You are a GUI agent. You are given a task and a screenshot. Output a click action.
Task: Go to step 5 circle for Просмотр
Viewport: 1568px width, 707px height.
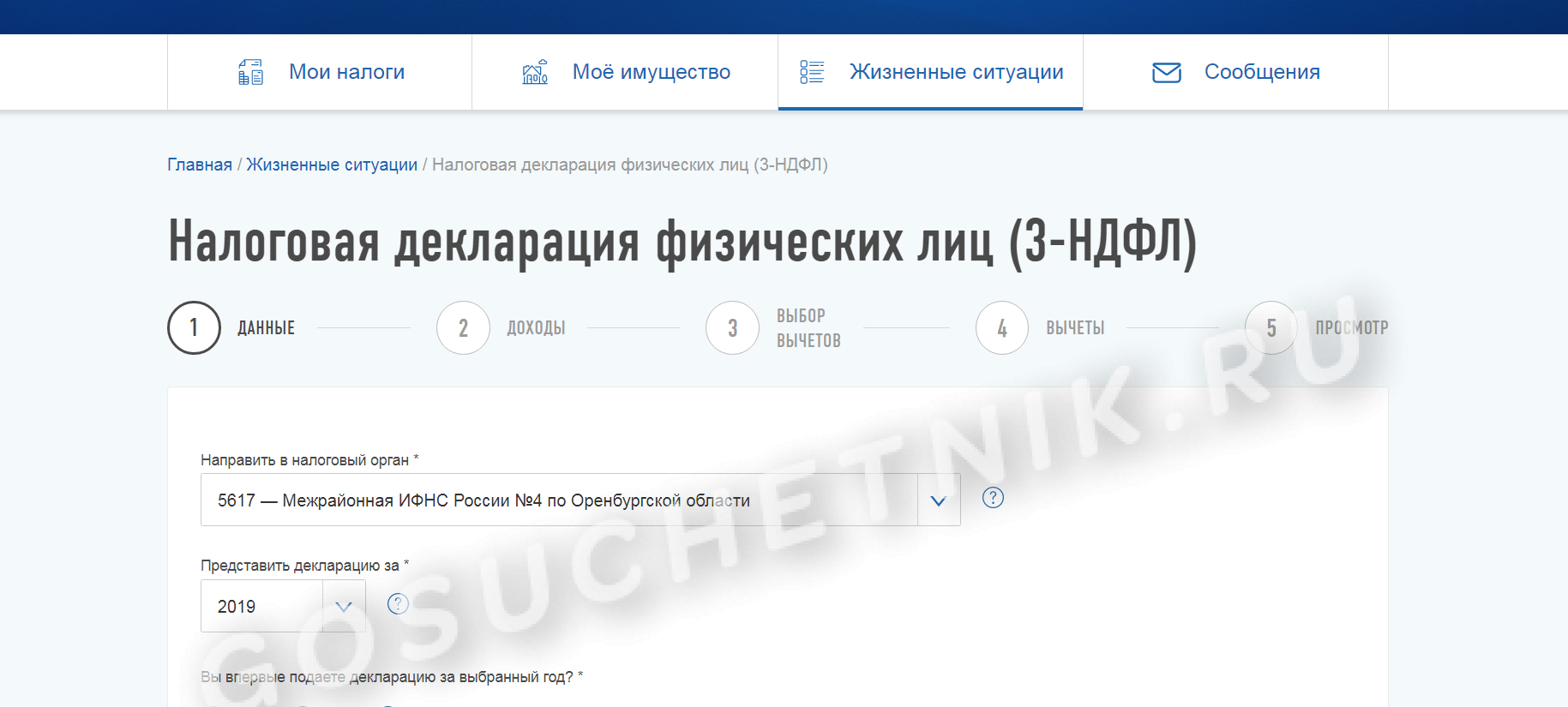coord(1271,327)
